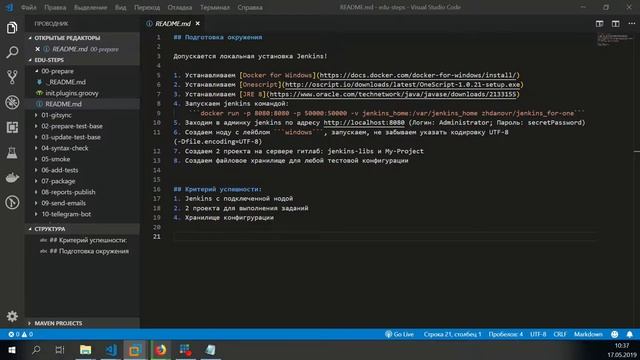
Task: Select the README.md editor tab
Action: 173,24
